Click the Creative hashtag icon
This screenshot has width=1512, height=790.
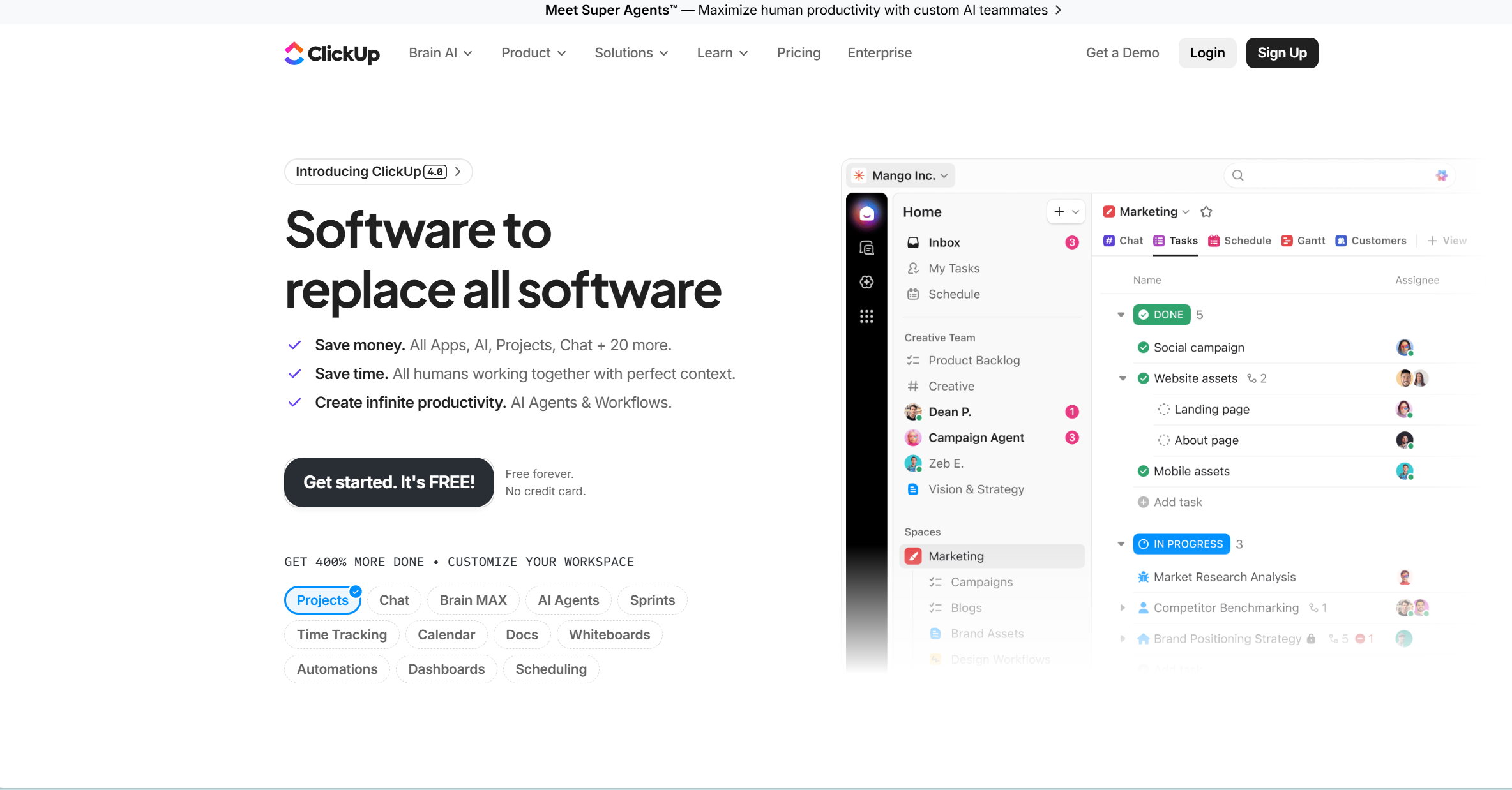pos(913,386)
